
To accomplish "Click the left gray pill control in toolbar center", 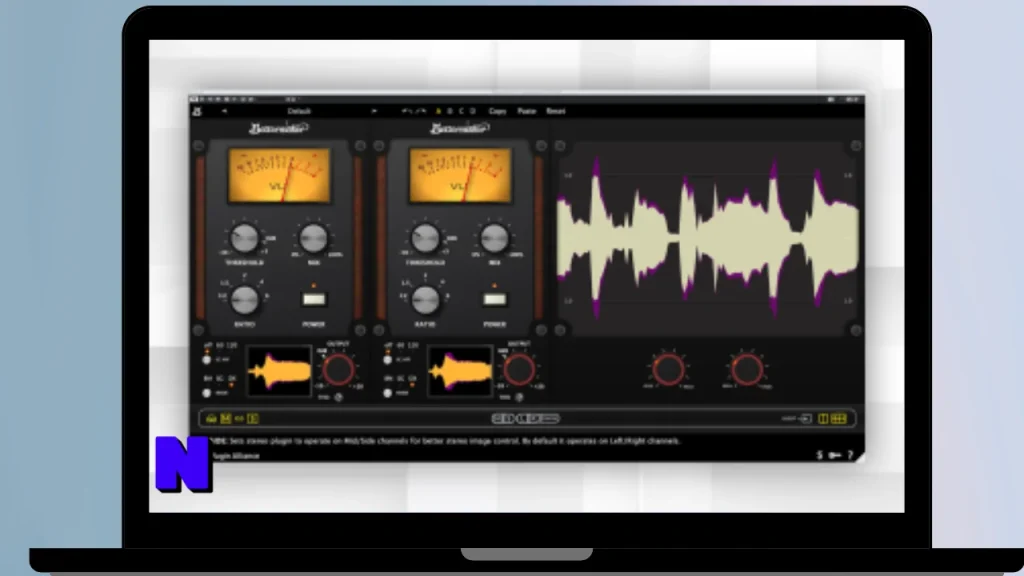I will point(502,419).
